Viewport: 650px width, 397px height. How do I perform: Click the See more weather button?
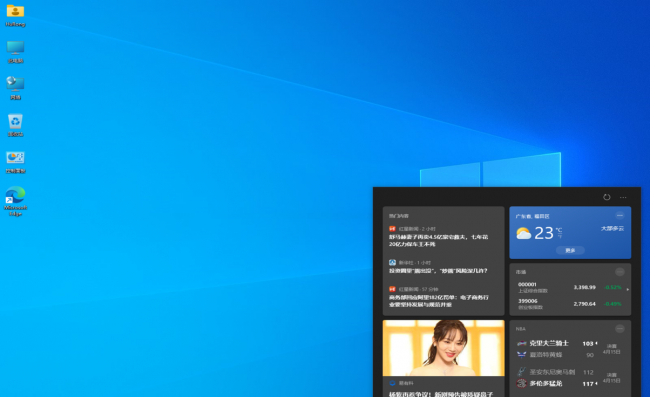coord(570,250)
